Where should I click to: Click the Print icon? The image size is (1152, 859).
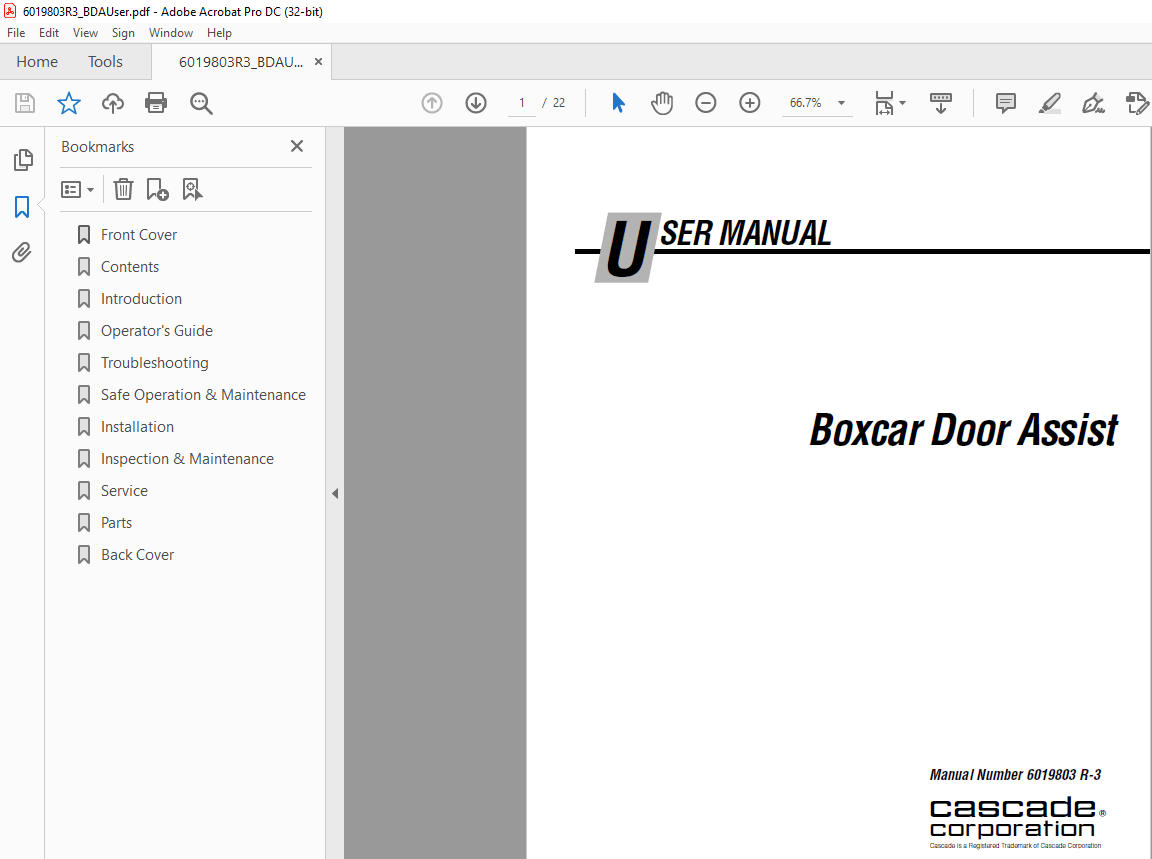click(156, 102)
